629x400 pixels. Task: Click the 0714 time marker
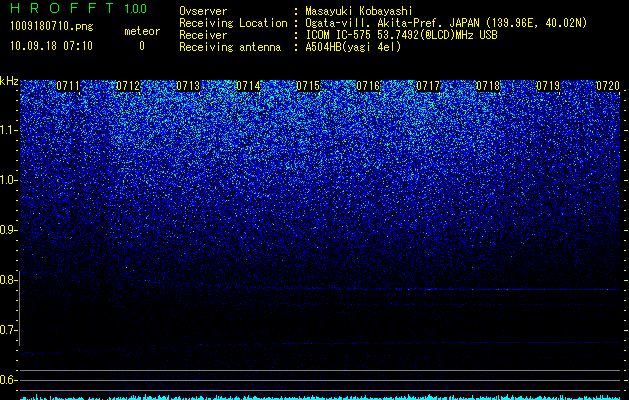248,86
